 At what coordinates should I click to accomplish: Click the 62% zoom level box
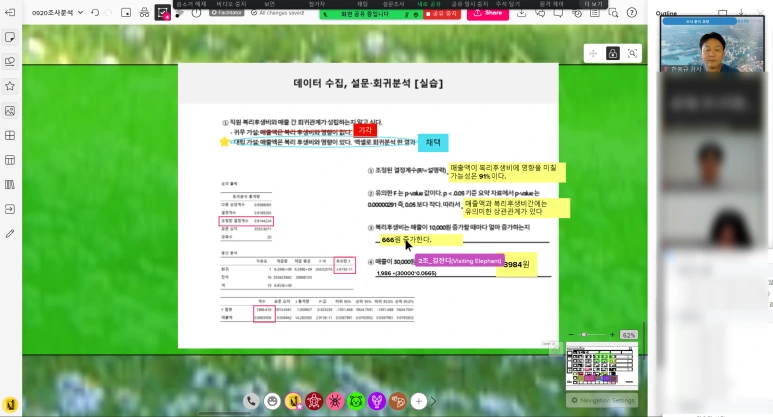tap(629, 335)
